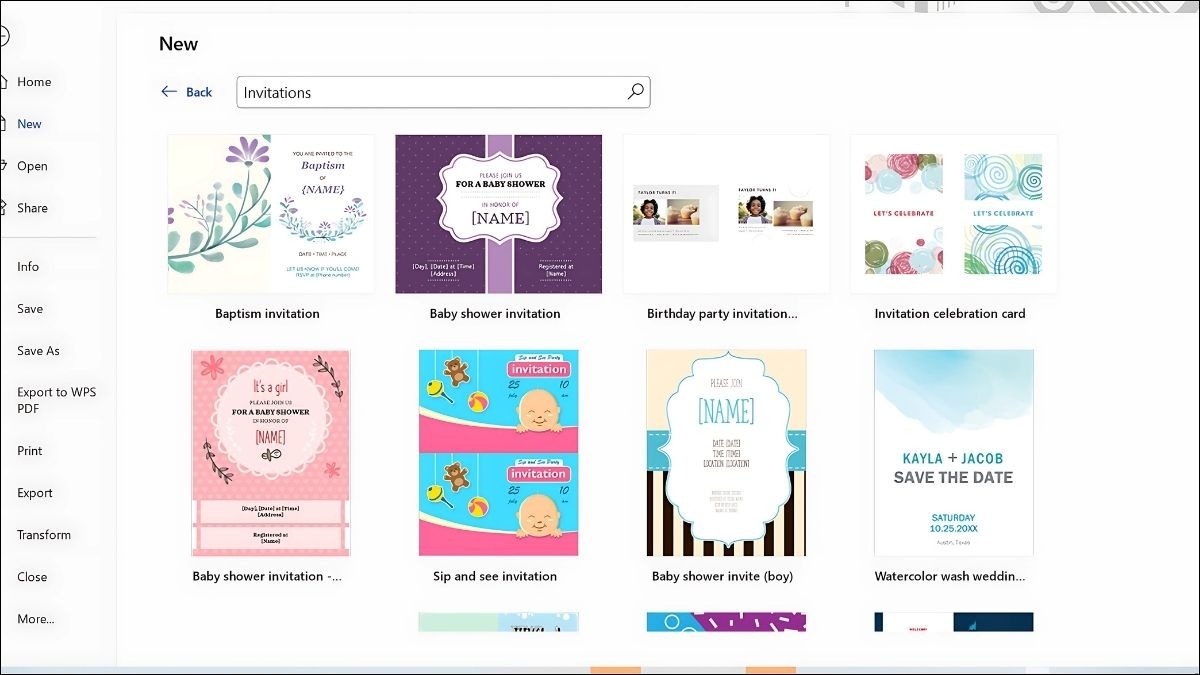This screenshot has height=675, width=1200.
Task: Select the Birthday party invitation thumbnail
Action: pos(726,214)
